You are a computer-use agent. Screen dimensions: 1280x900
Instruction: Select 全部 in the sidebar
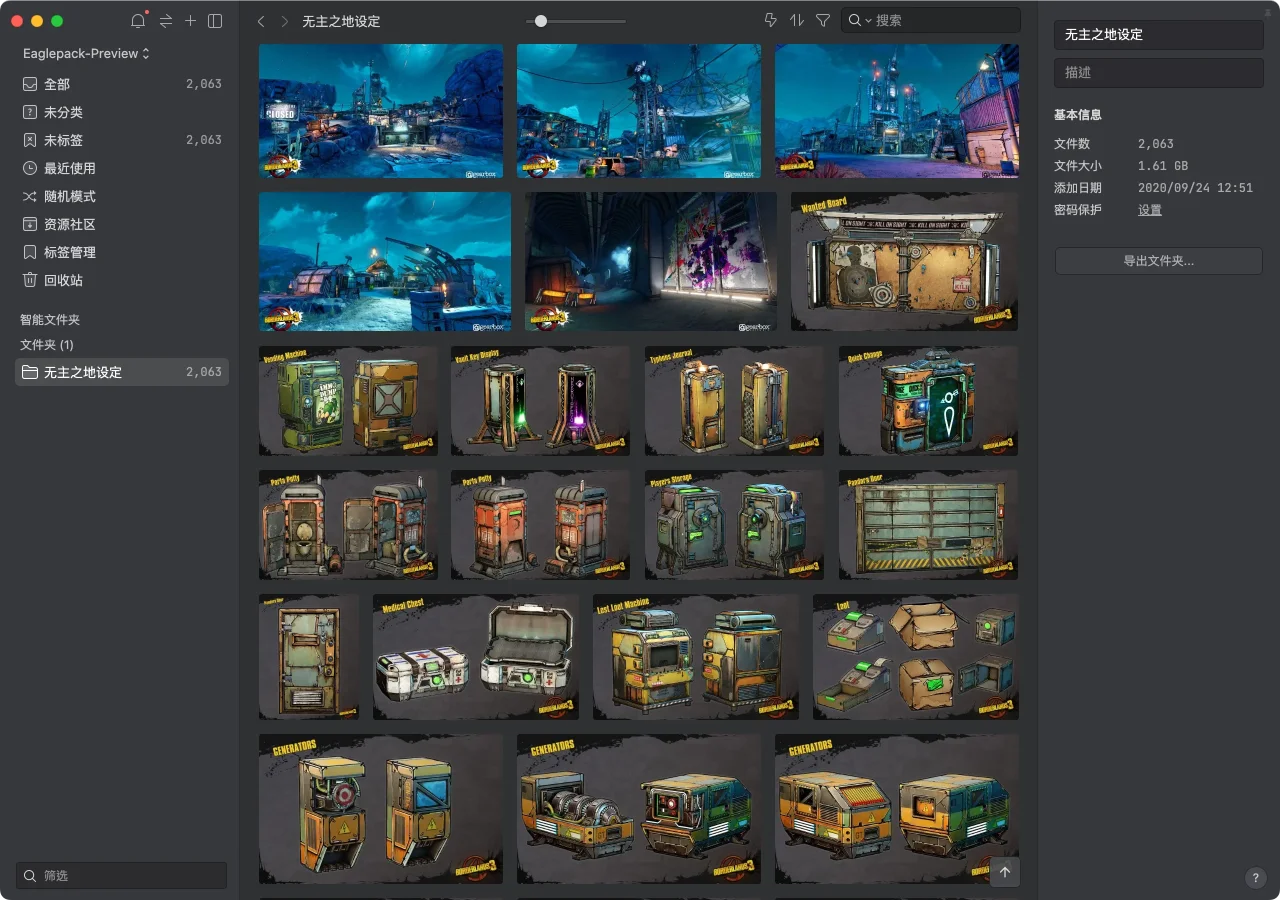(122, 84)
